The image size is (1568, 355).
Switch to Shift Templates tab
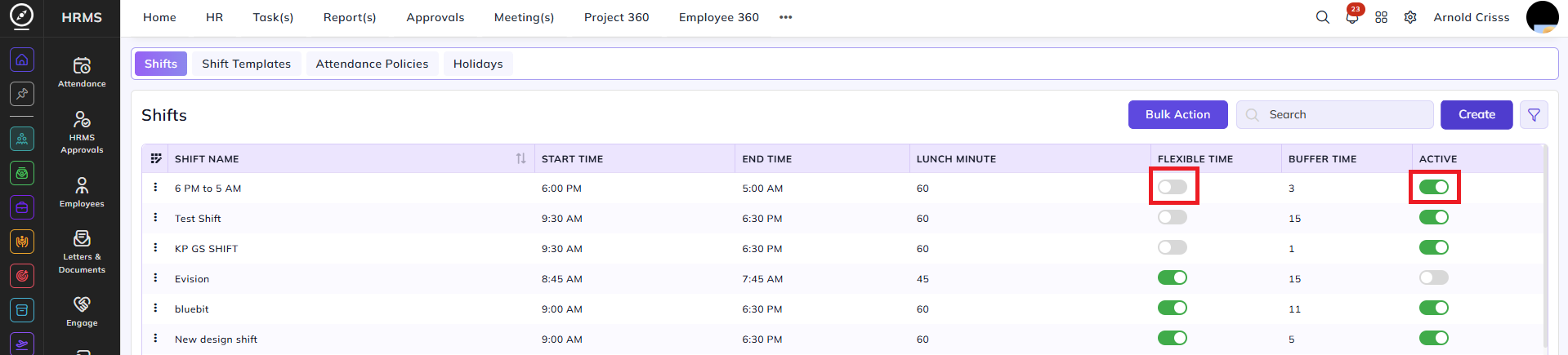247,64
